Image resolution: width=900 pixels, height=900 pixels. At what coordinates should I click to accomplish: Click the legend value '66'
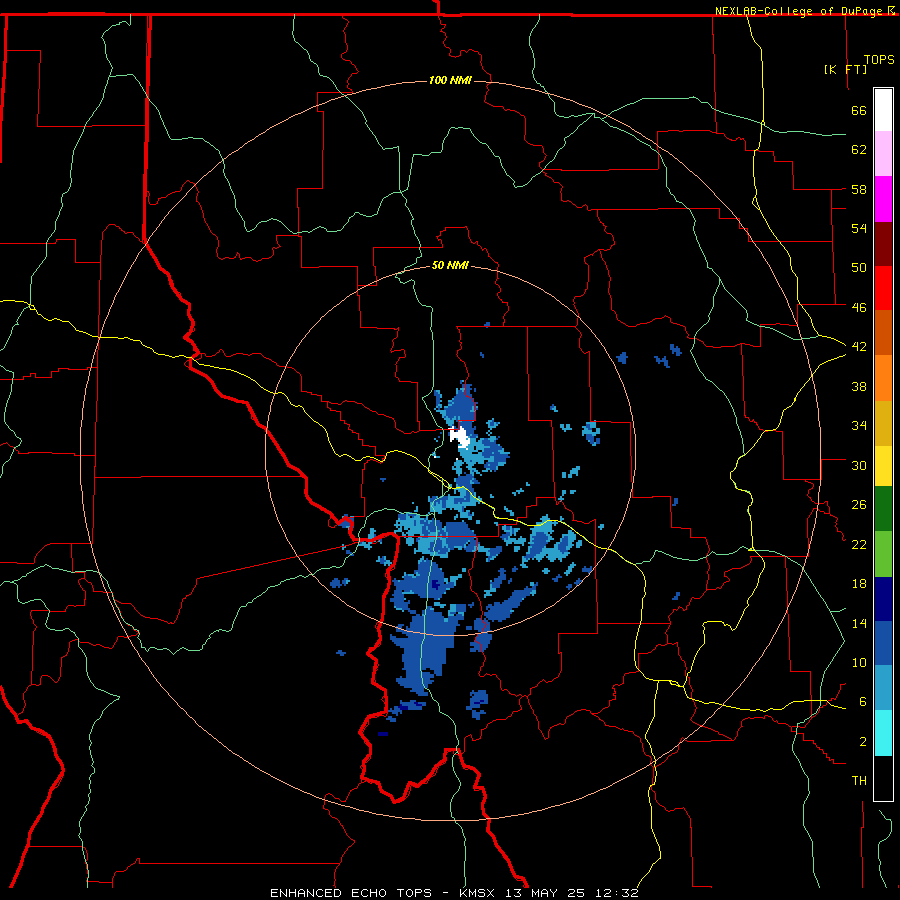pyautogui.click(x=859, y=110)
